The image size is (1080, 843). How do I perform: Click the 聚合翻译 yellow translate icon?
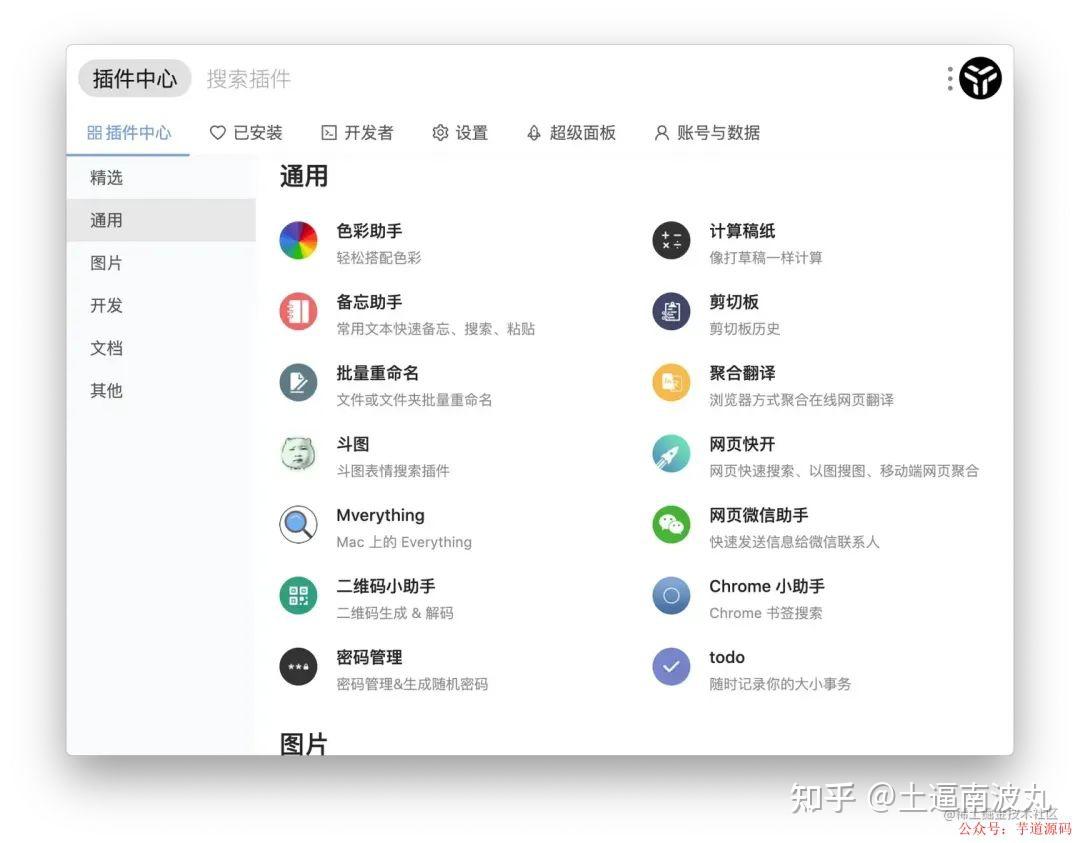point(671,382)
